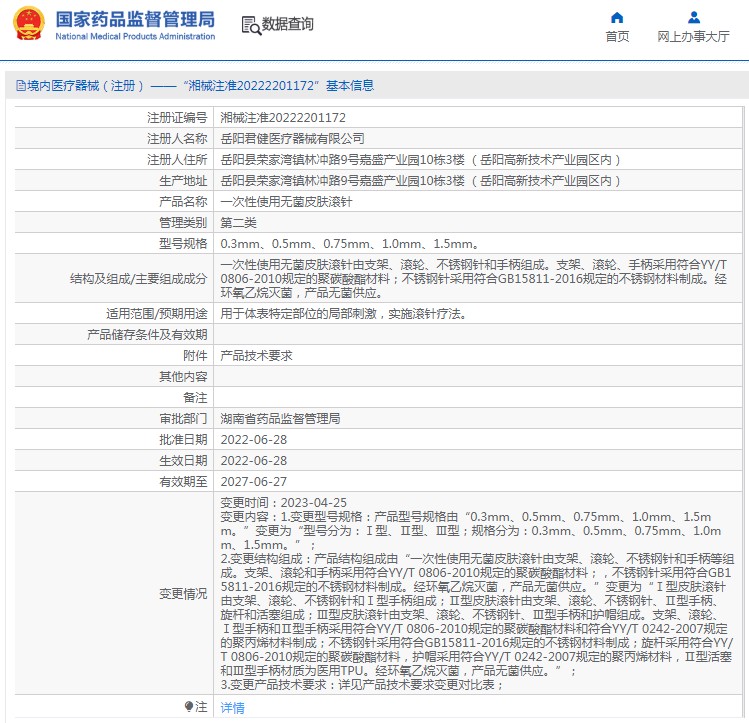Click the NMPA national emblem logo
The width and height of the screenshot is (749, 723).
(29, 23)
